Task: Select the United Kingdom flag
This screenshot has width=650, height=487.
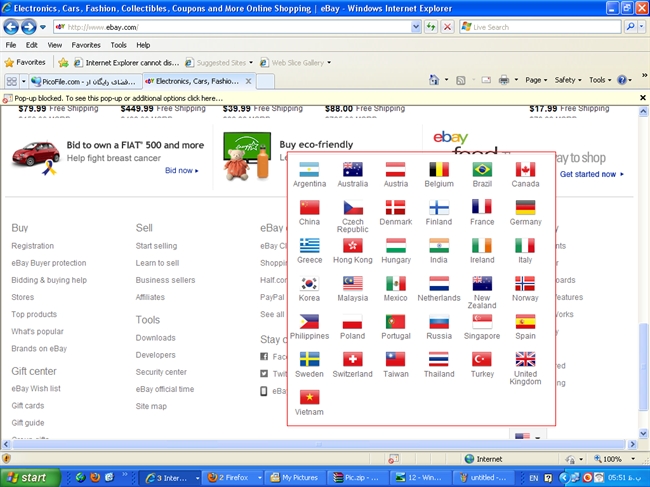Action: pos(525,359)
